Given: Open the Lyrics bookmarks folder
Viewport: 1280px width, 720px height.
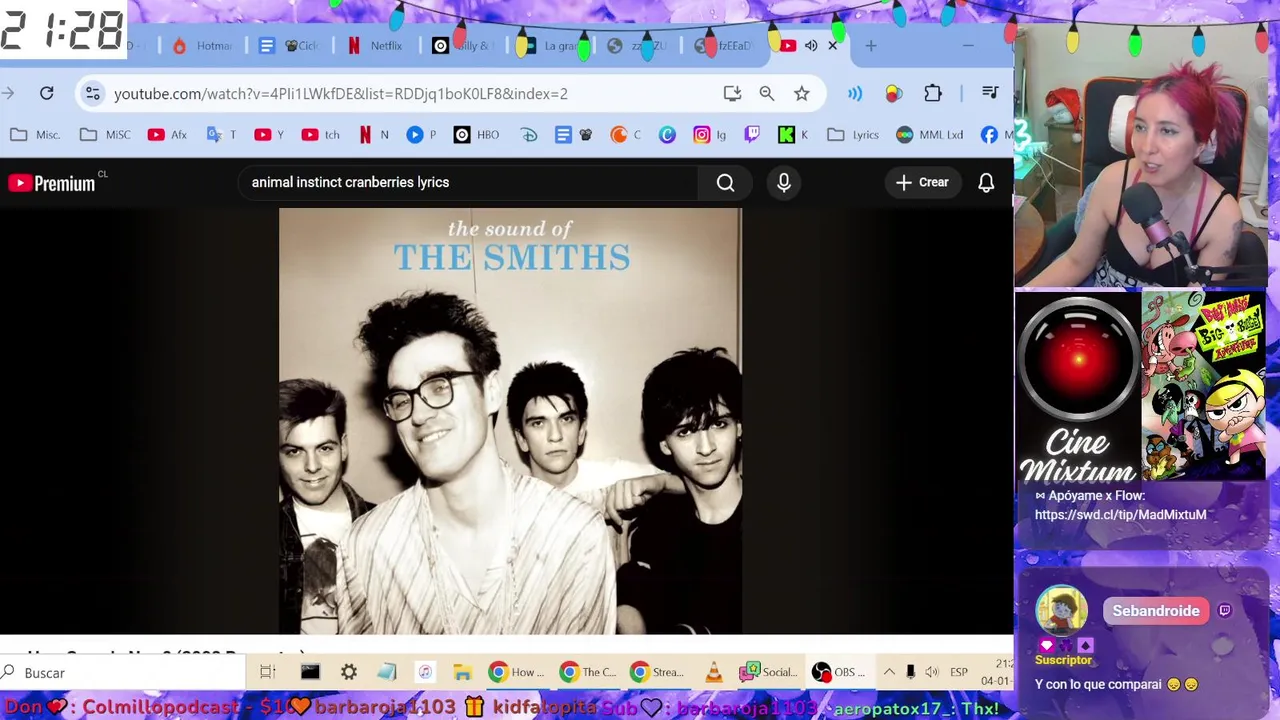Looking at the screenshot, I should [x=853, y=135].
